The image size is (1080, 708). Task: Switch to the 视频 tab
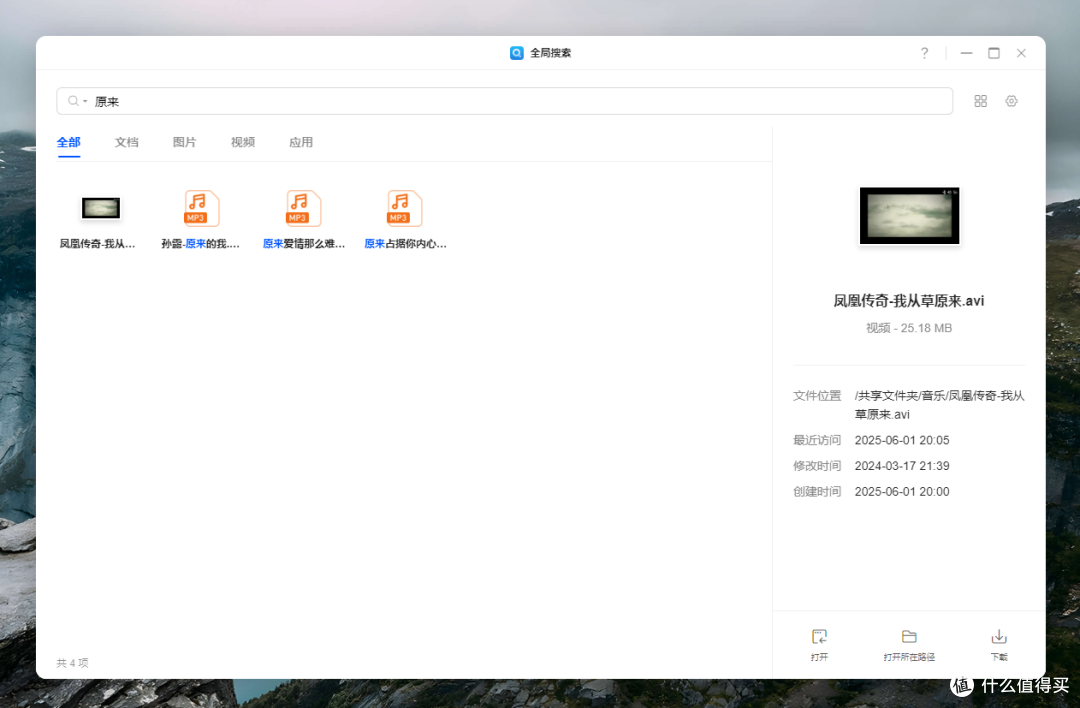point(242,143)
